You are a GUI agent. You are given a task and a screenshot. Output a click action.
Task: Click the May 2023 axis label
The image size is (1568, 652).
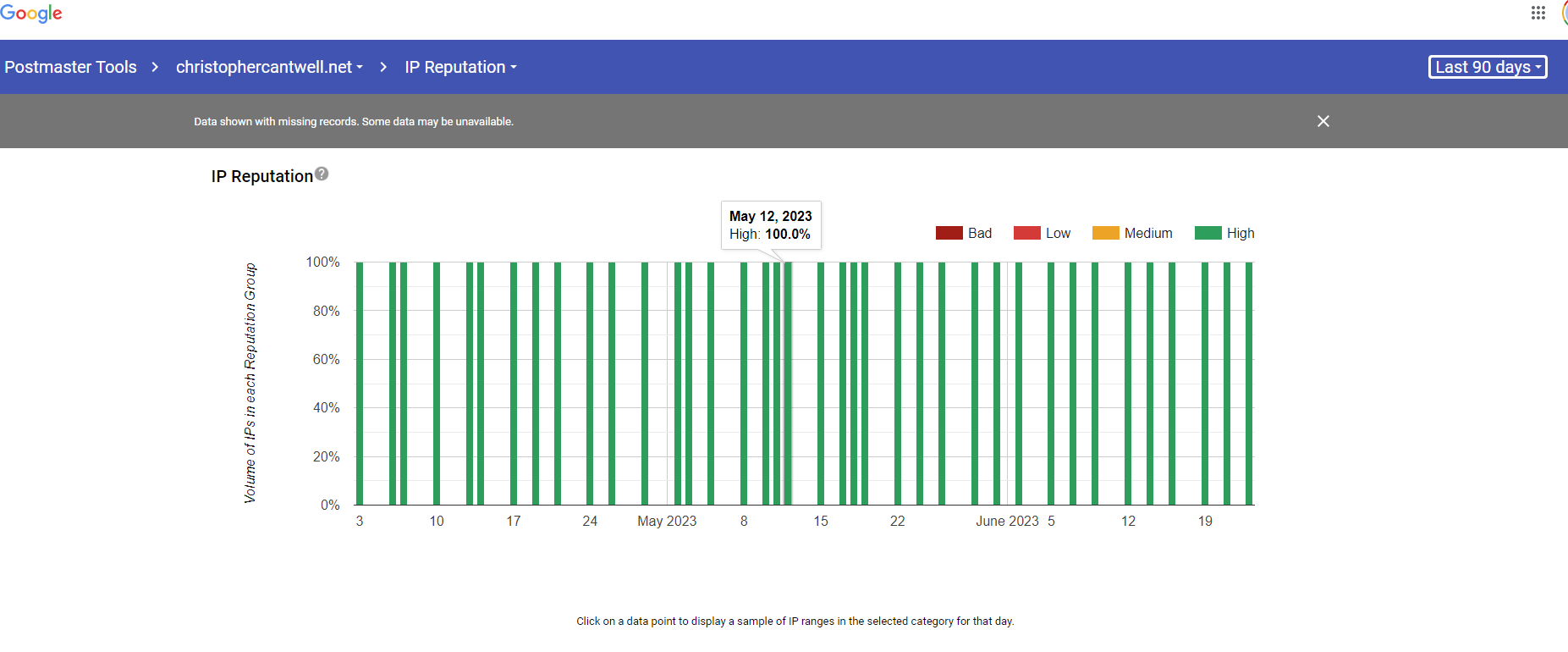pyautogui.click(x=667, y=521)
